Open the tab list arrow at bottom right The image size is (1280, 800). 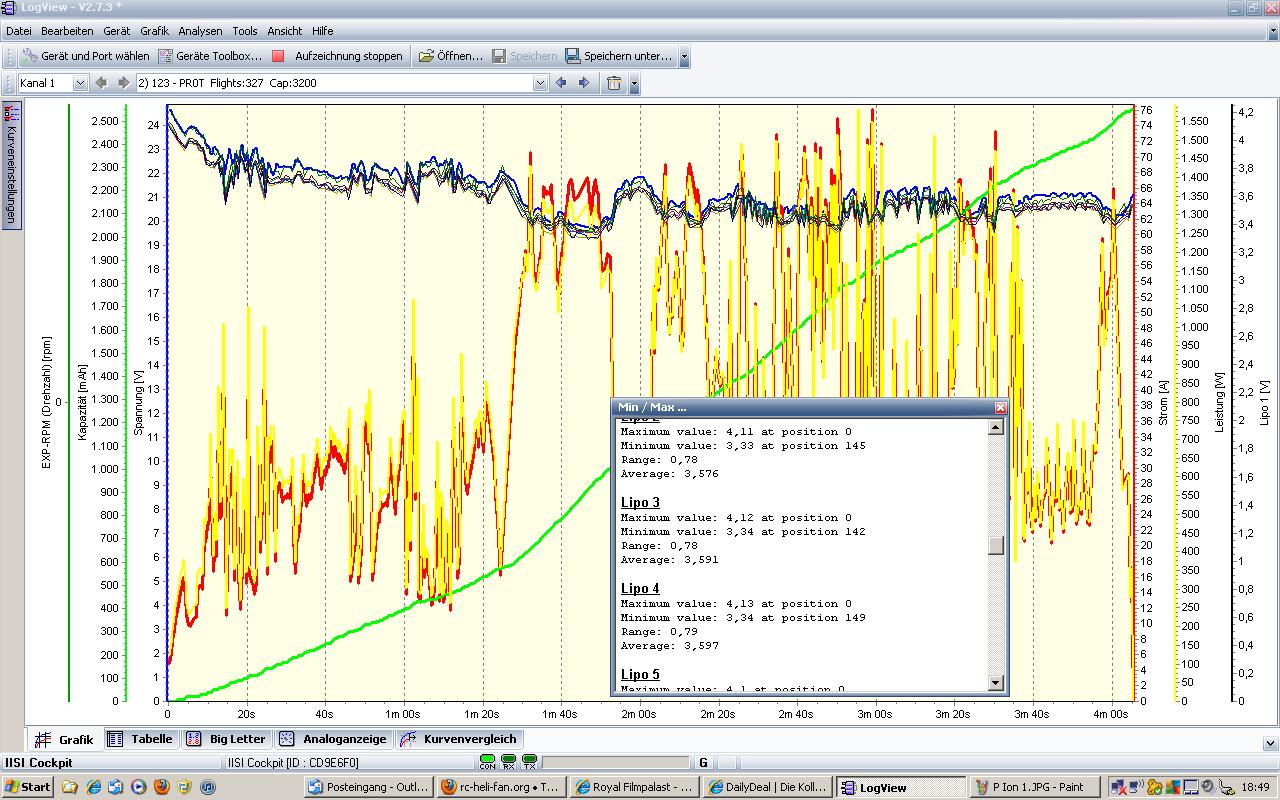click(1270, 743)
